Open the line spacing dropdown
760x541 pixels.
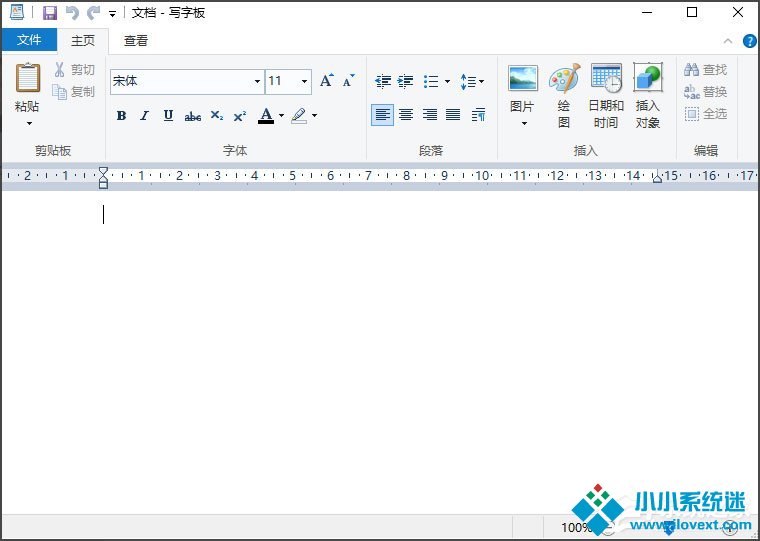pos(472,81)
